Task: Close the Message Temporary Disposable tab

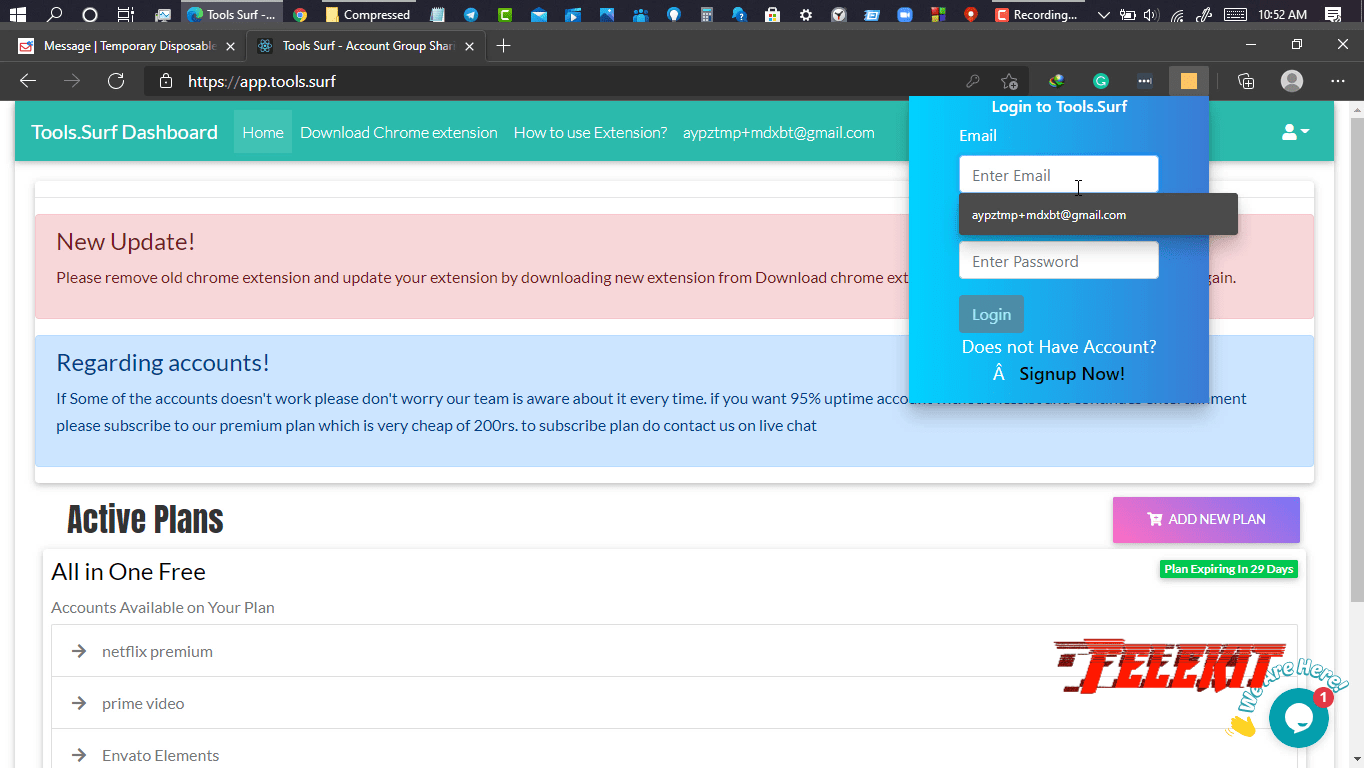Action: 231,46
